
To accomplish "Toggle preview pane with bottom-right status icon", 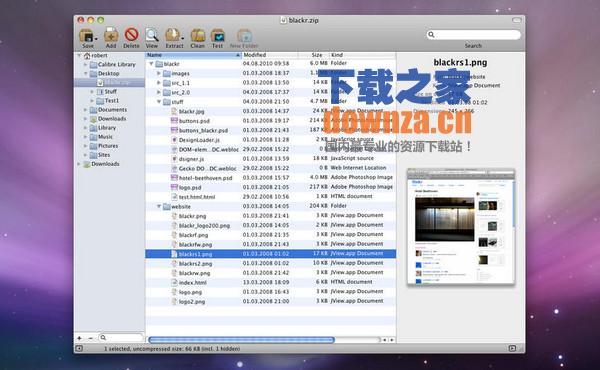I will (x=512, y=348).
